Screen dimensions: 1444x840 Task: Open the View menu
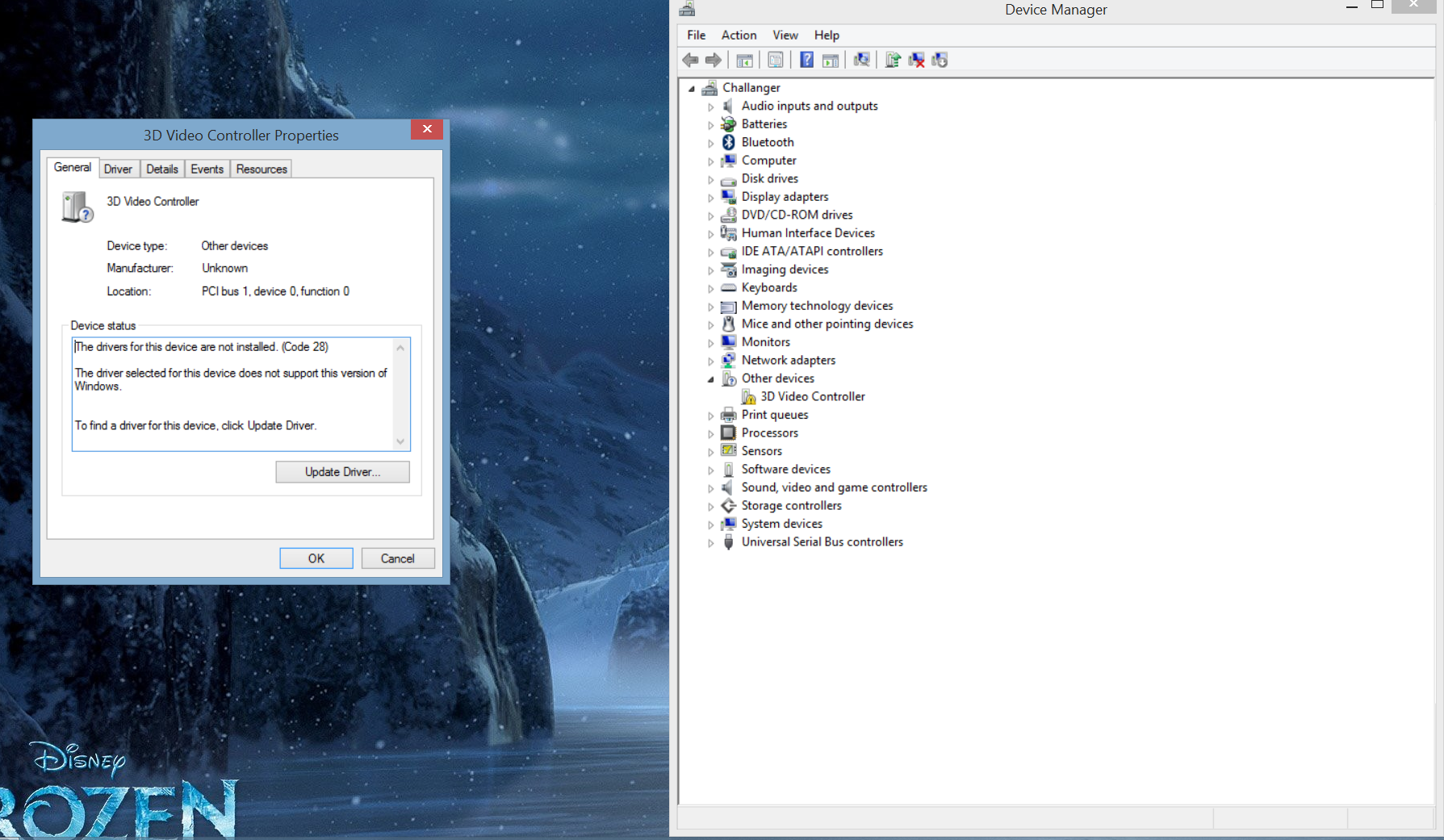click(x=785, y=35)
